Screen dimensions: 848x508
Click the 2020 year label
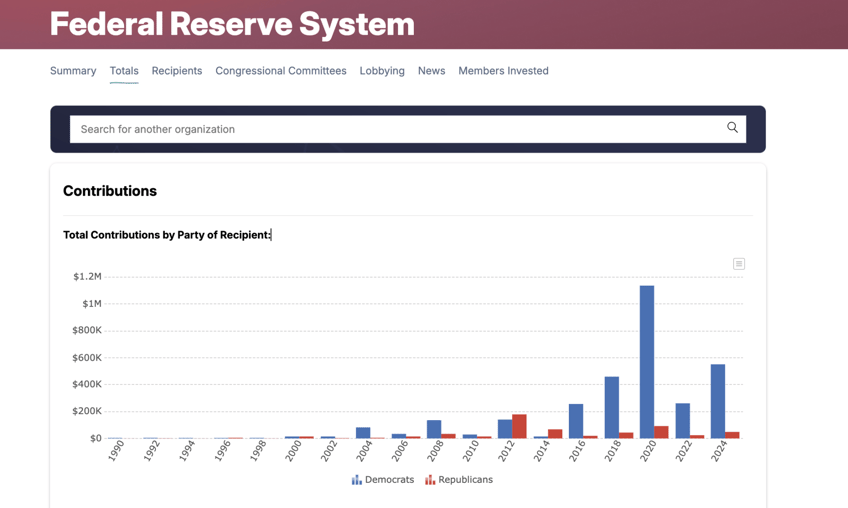pos(648,451)
